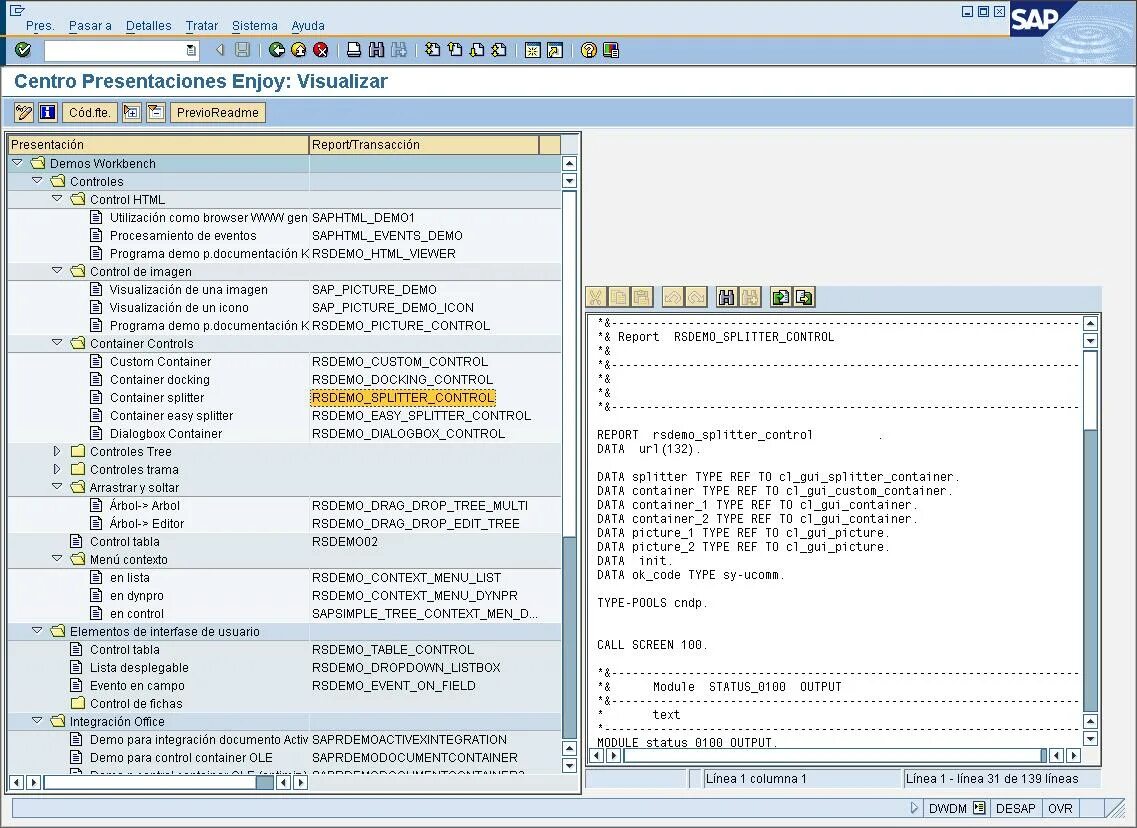The image size is (1137, 828).
Task: Click RSDEMO_EASY_SPLITTER_CONTROL report name
Action: (x=421, y=415)
